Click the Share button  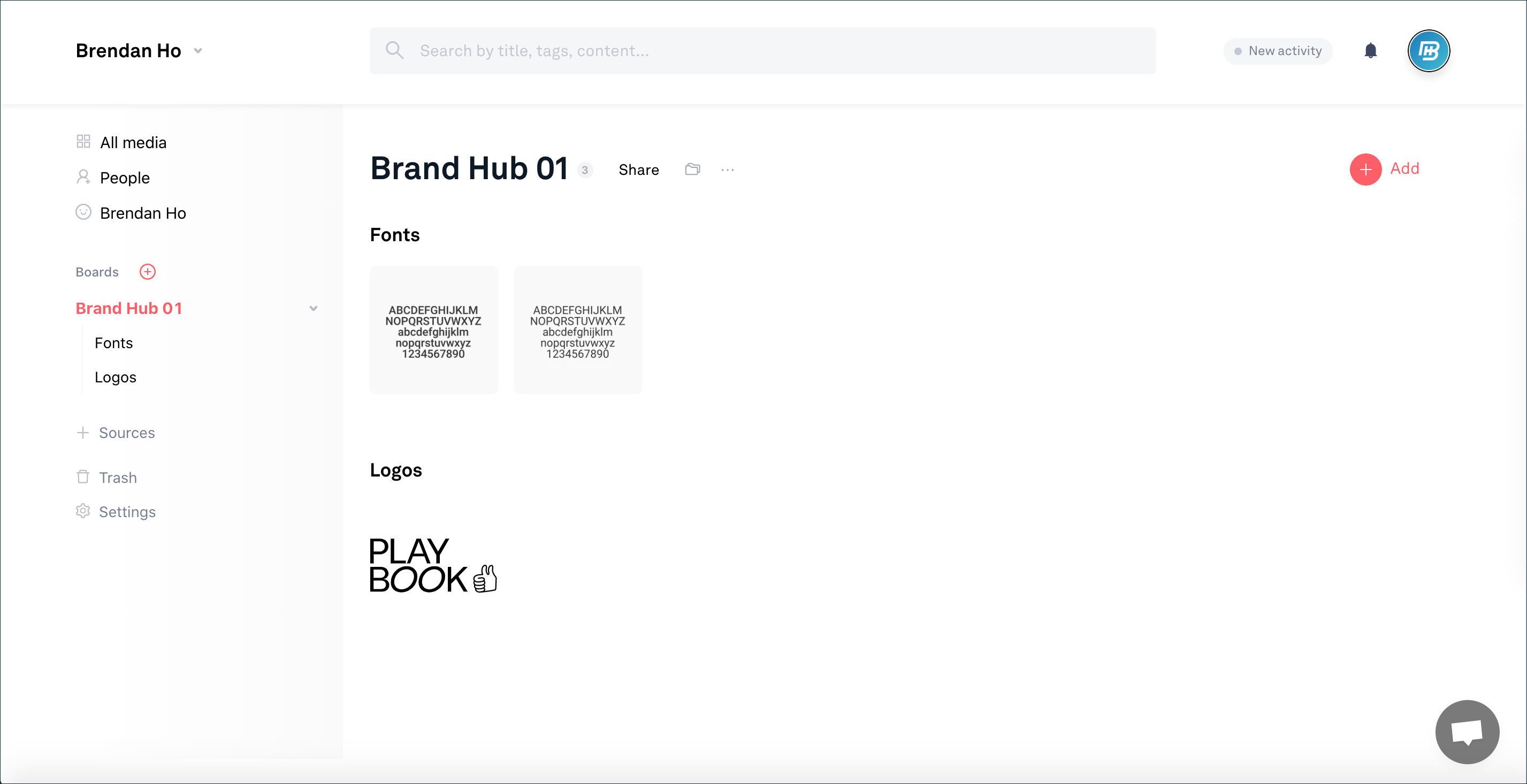(x=638, y=170)
